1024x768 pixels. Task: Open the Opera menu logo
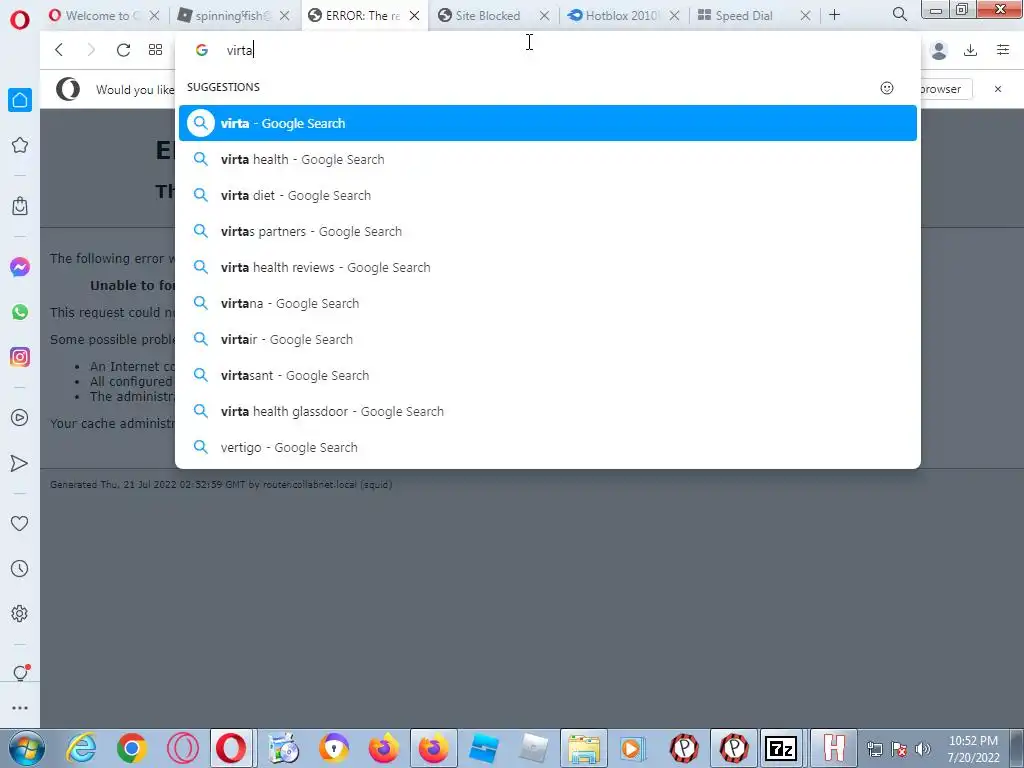click(20, 20)
